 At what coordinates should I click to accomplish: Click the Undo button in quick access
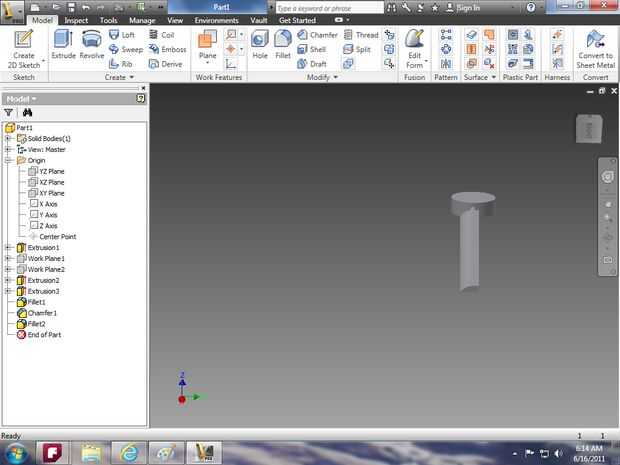85,8
